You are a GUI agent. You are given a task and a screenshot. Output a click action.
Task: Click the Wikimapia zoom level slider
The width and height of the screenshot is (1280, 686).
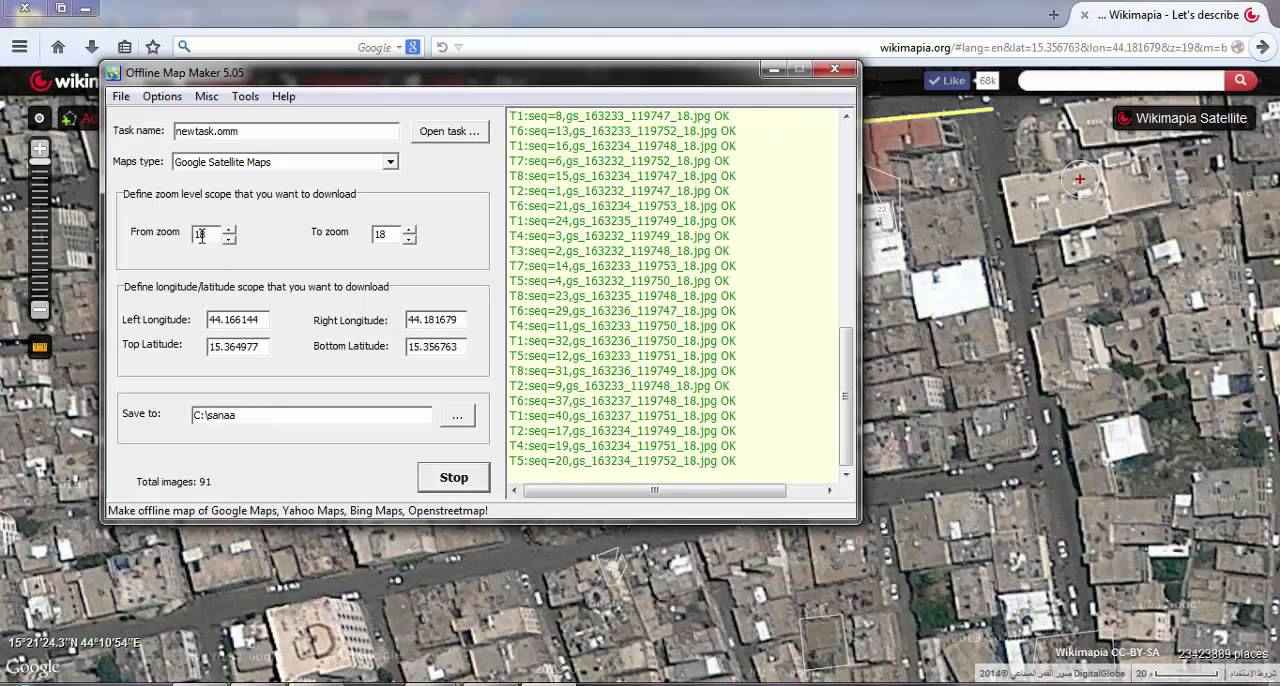click(40, 230)
